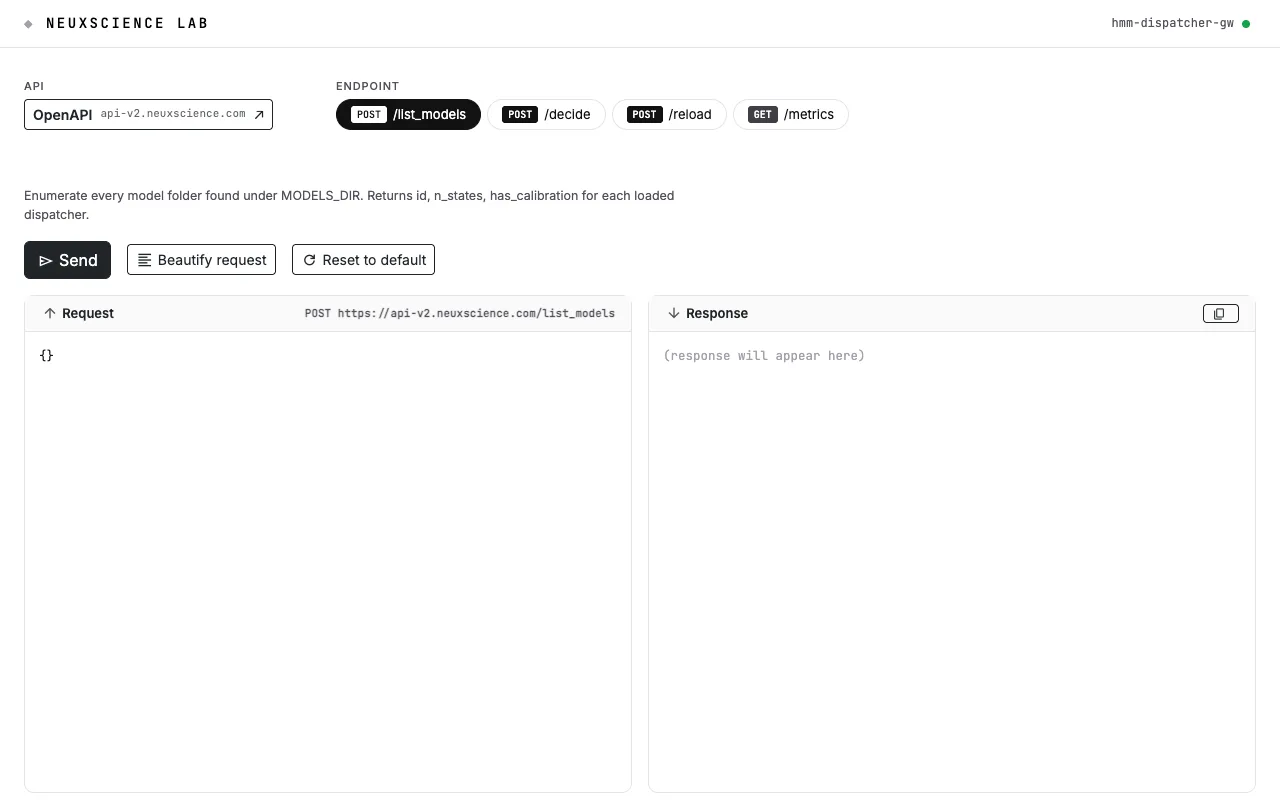Click inside the request body editor

(328, 561)
